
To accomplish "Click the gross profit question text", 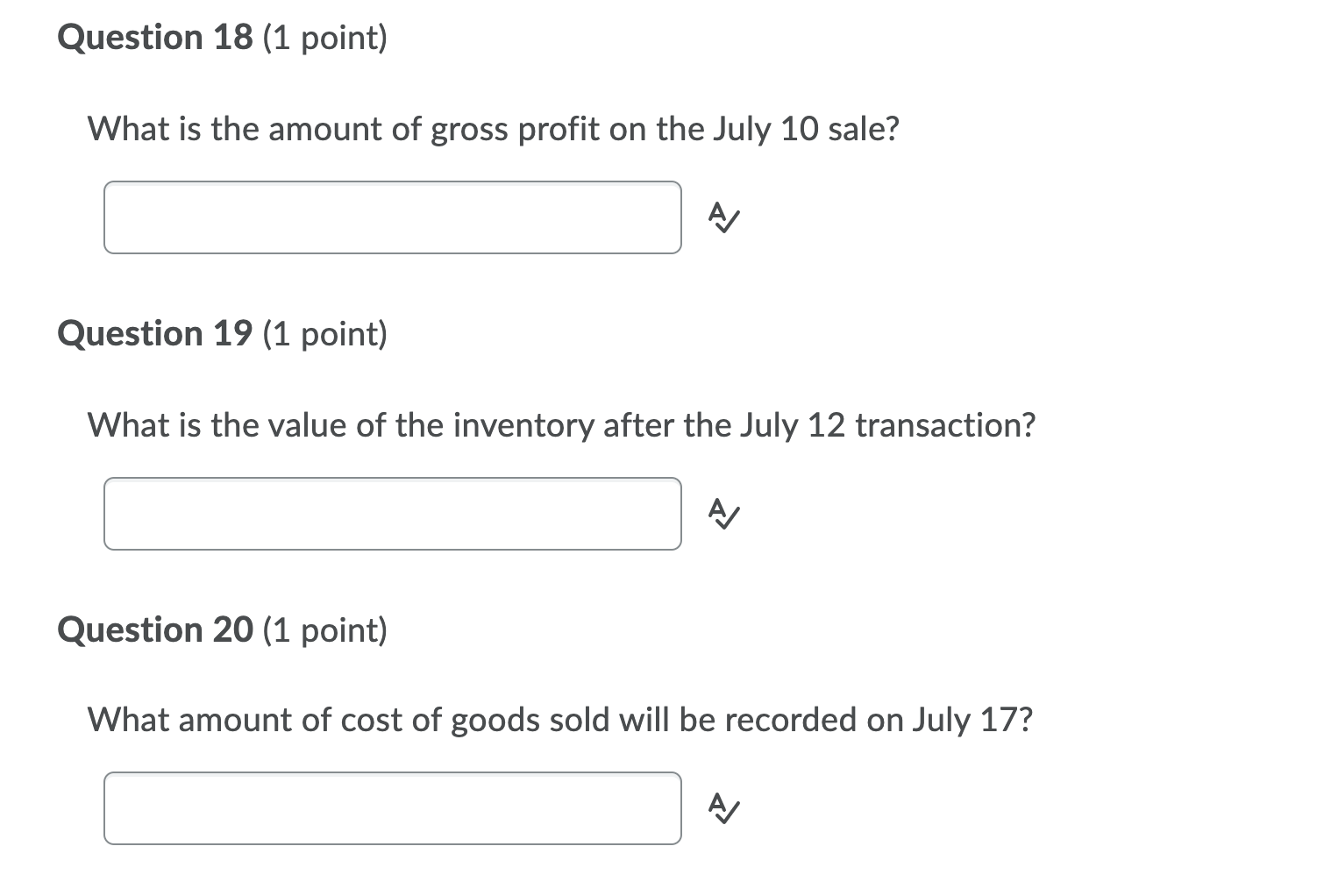I will coord(493,129).
